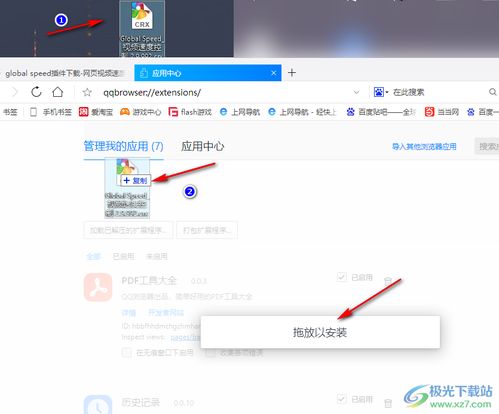Click the 历史记录 extension title
The image size is (499, 414).
[140, 403]
